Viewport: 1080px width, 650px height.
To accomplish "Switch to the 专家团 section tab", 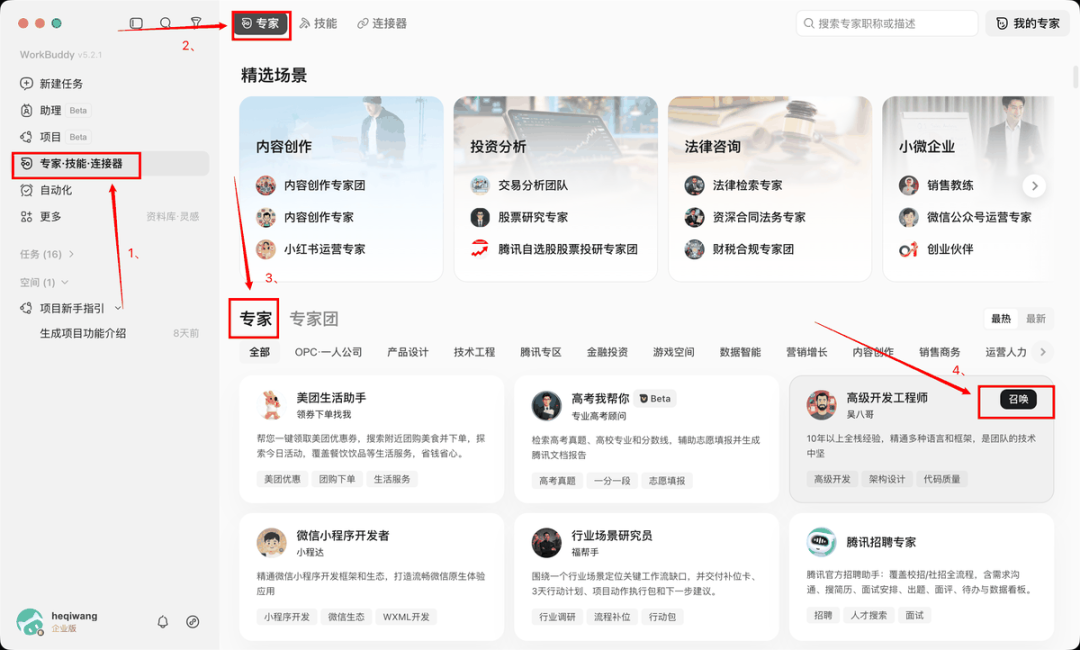I will pos(313,319).
